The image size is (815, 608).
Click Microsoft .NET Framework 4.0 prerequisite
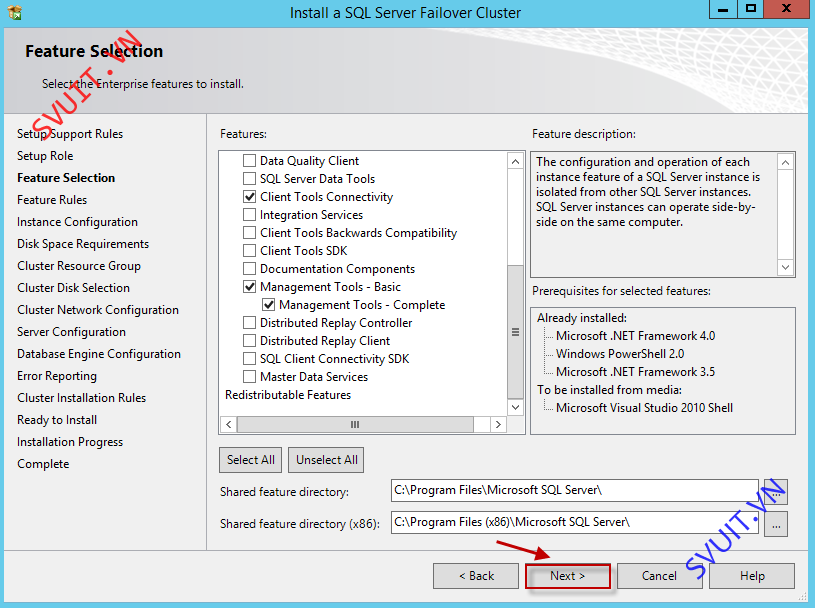(635, 336)
